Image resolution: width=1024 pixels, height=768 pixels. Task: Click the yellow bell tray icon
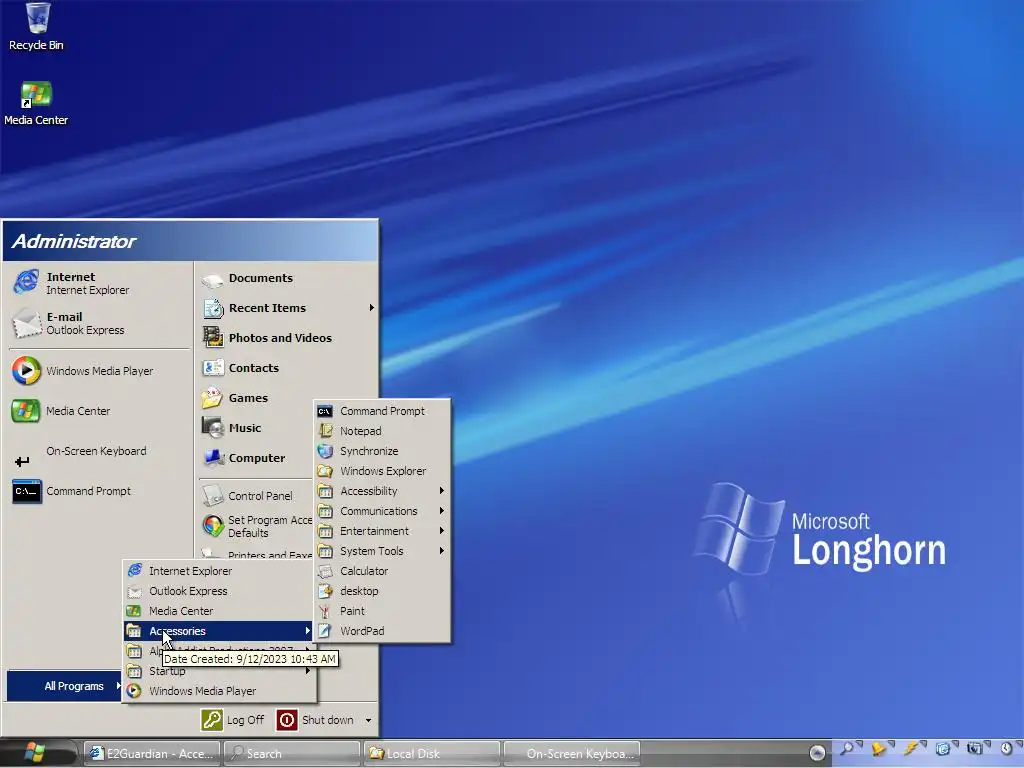[x=880, y=748]
